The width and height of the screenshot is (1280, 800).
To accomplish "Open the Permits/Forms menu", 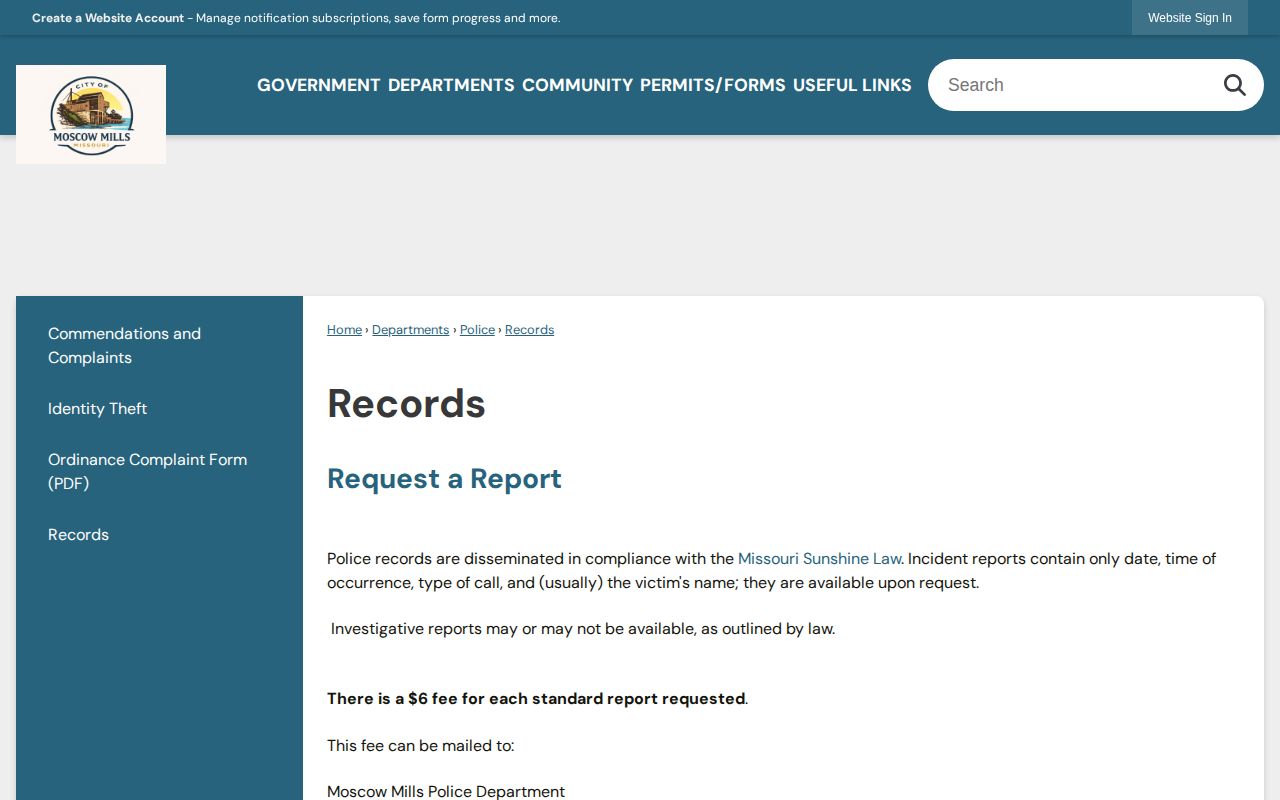I will [x=713, y=85].
